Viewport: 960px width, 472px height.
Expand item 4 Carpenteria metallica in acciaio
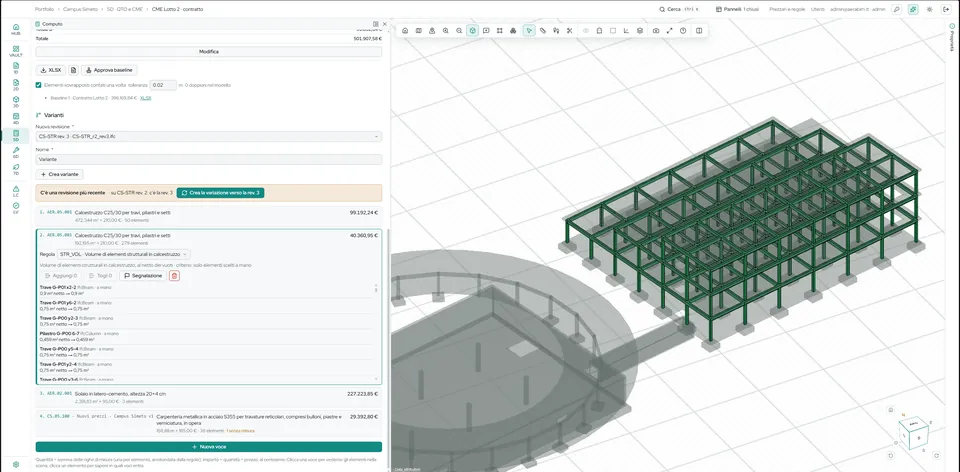[x=209, y=423]
